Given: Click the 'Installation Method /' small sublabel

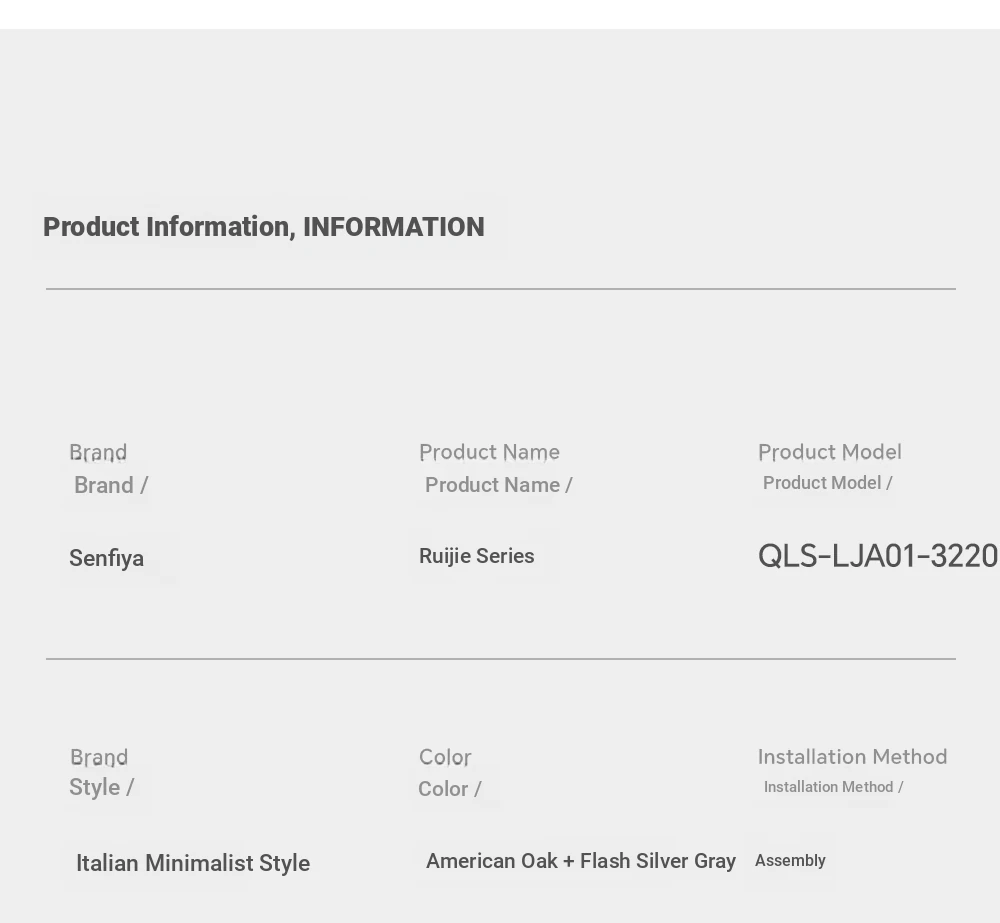Looking at the screenshot, I should [x=834, y=787].
